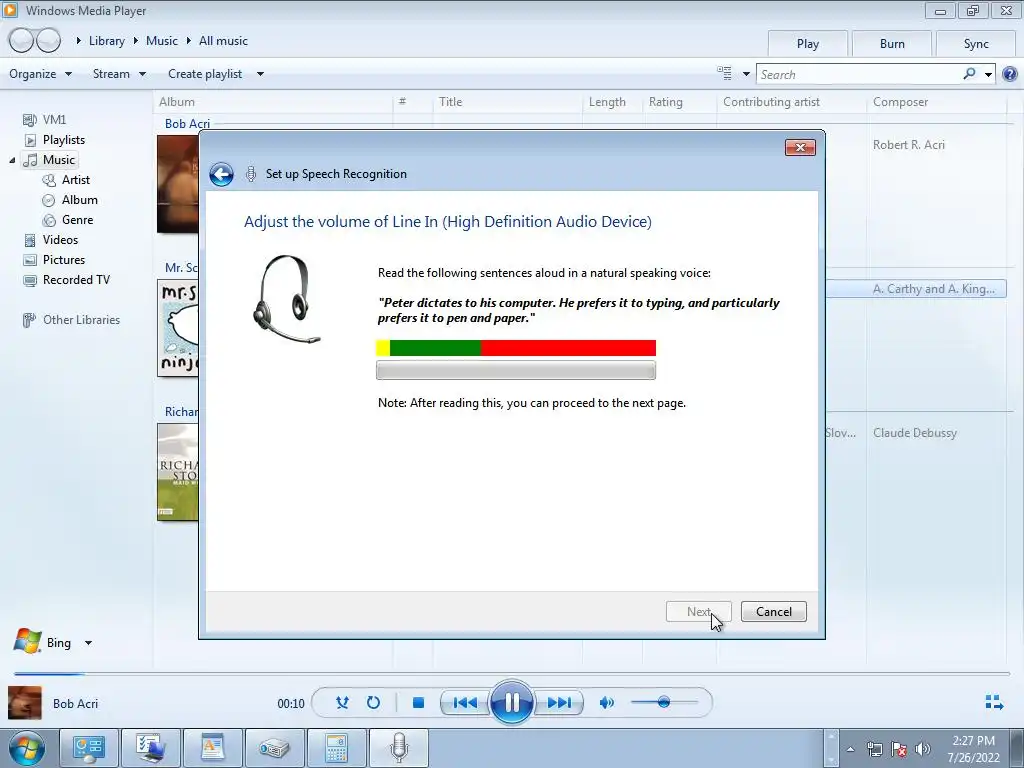
Task: Click the system tray volume icon
Action: 923,749
